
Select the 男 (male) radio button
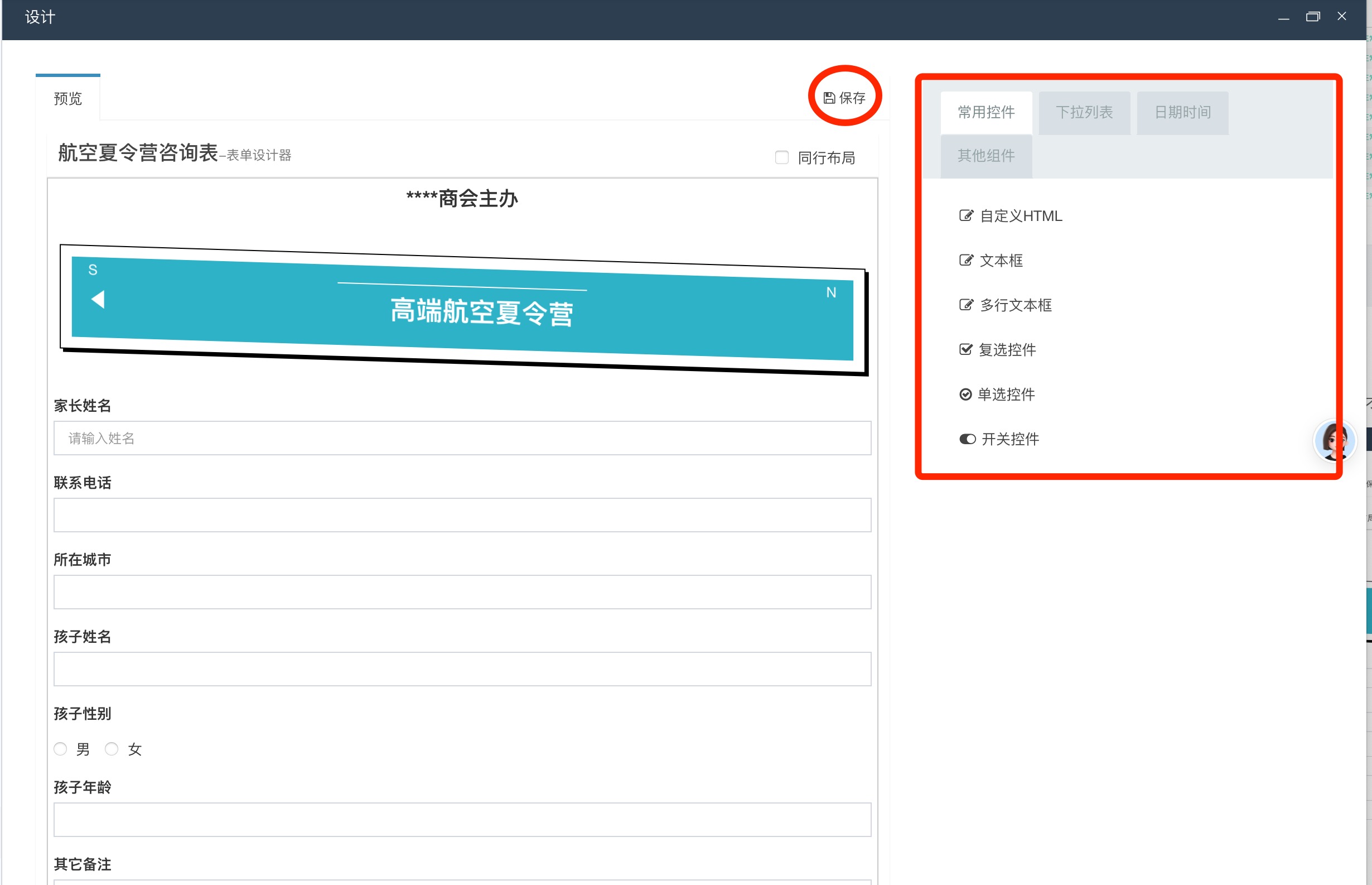click(61, 749)
